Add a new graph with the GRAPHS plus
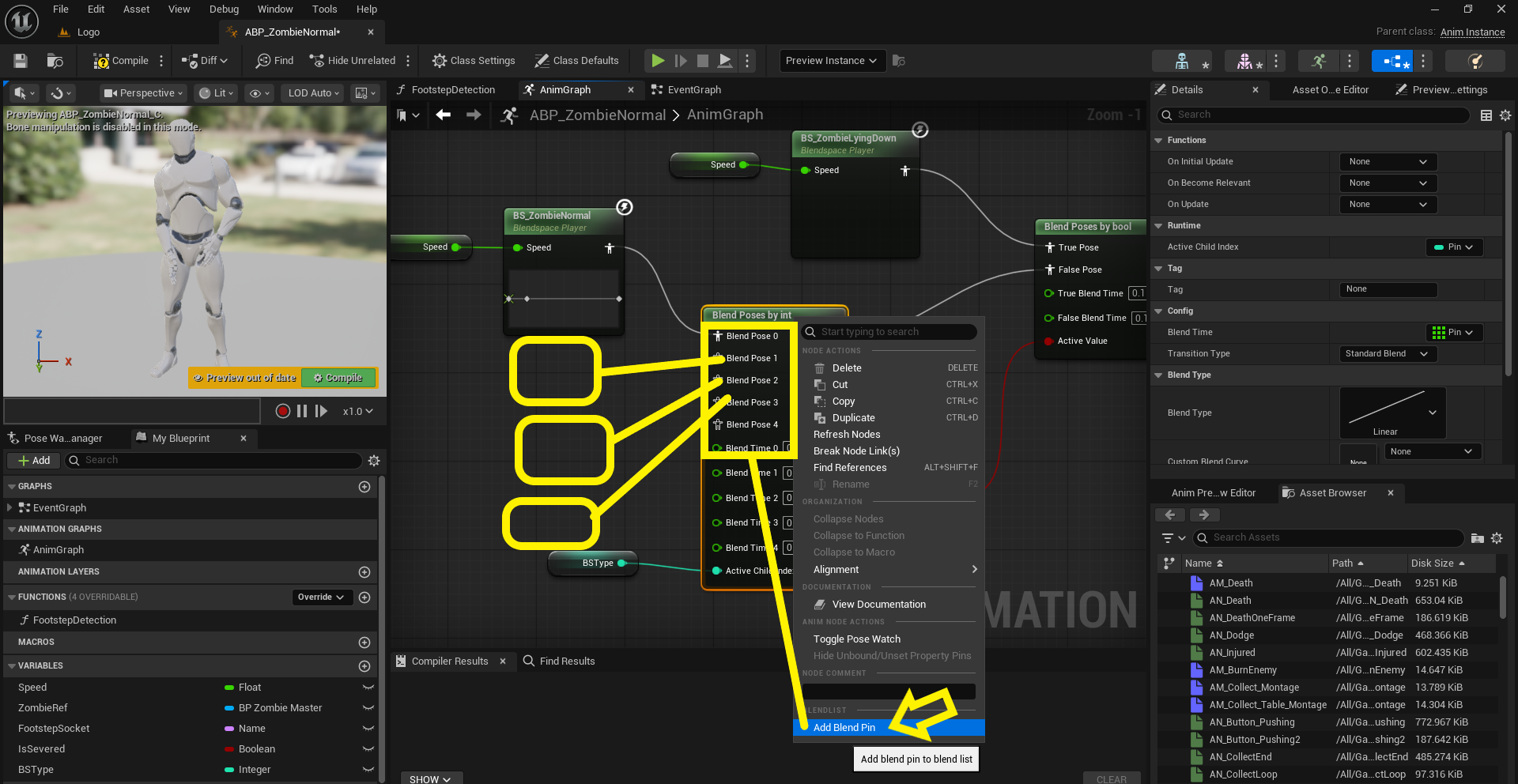This screenshot has height=784, width=1518. coord(364,487)
